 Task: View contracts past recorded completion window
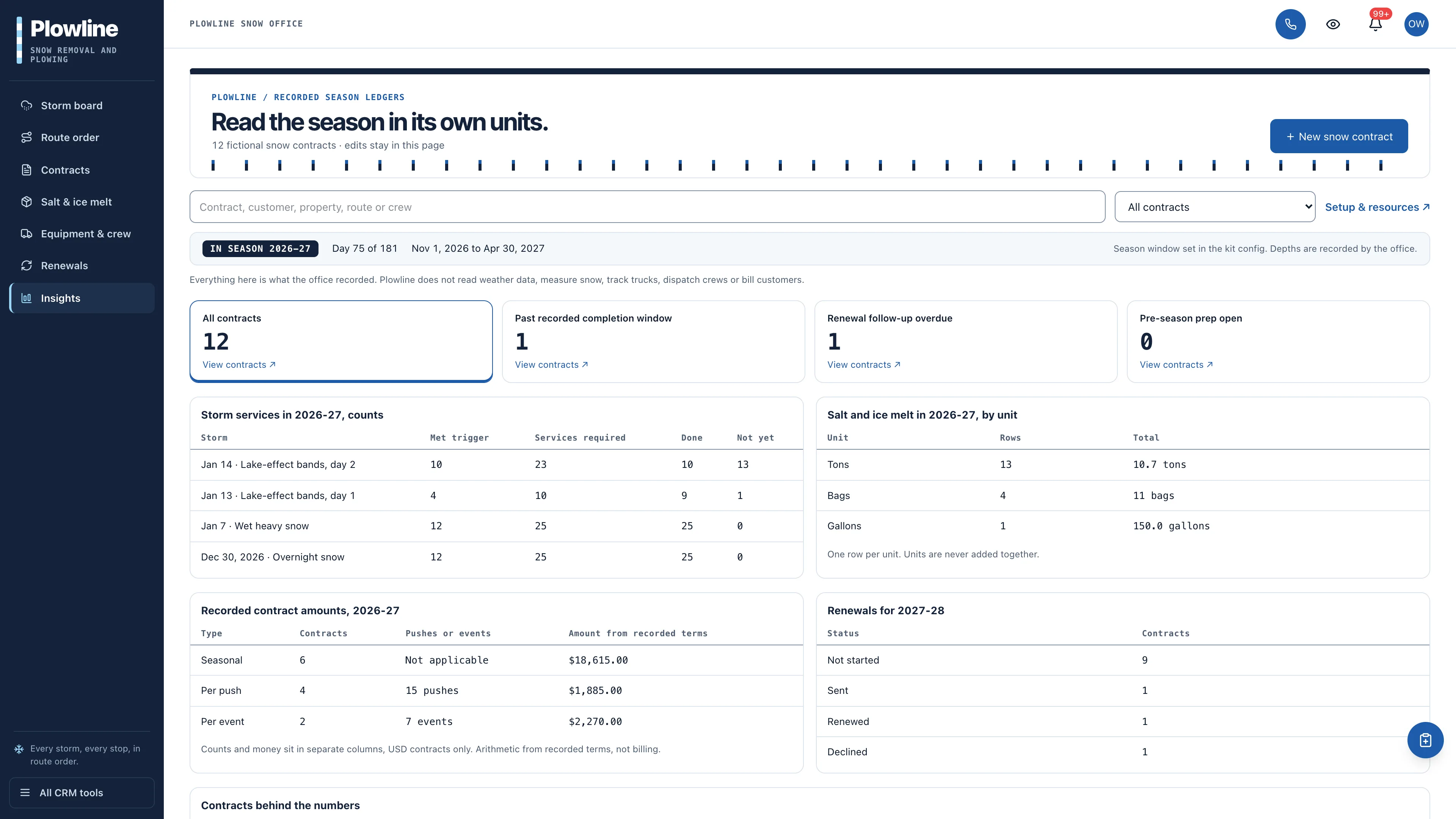(x=551, y=364)
